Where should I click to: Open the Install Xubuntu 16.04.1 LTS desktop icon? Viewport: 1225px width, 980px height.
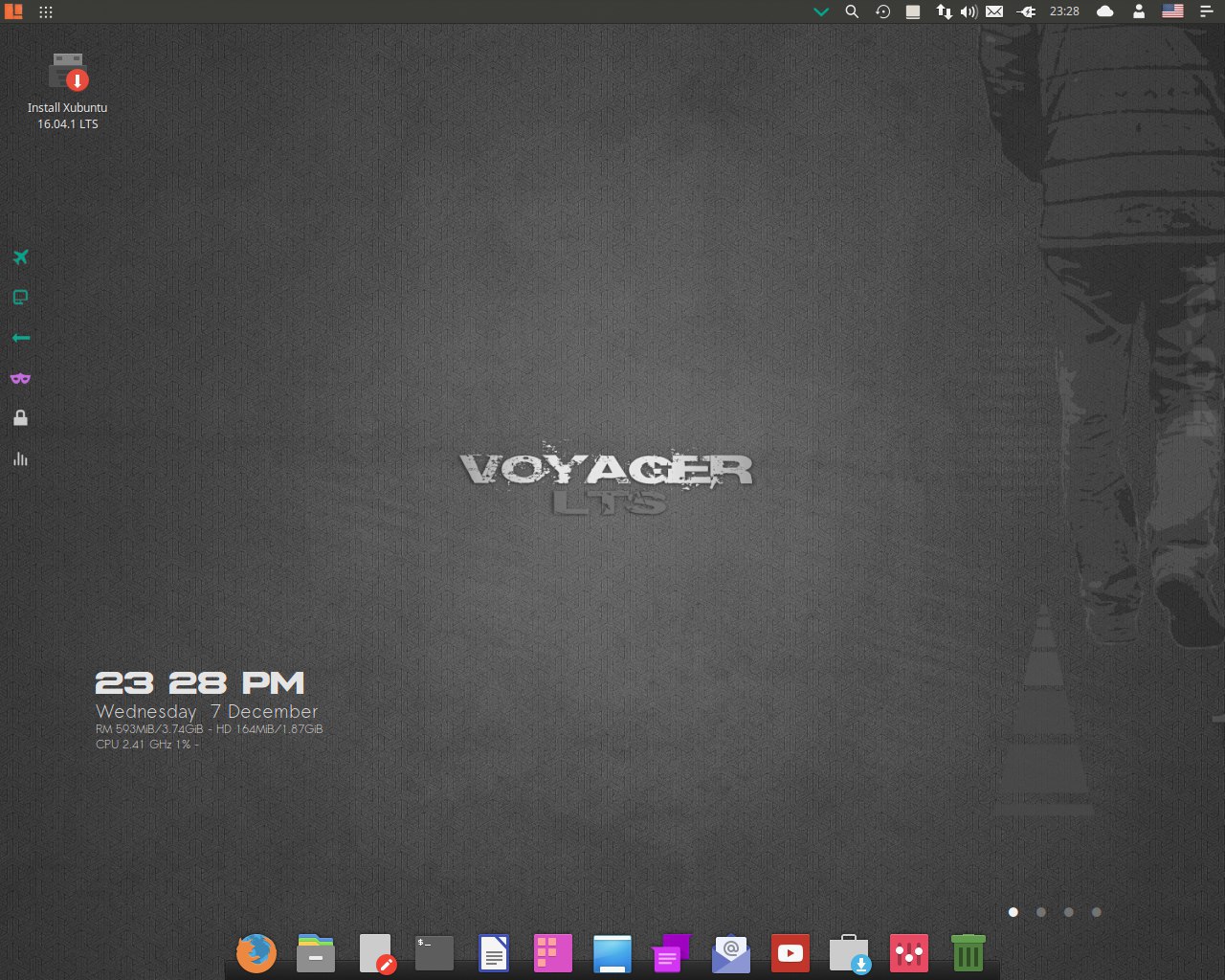point(67,91)
